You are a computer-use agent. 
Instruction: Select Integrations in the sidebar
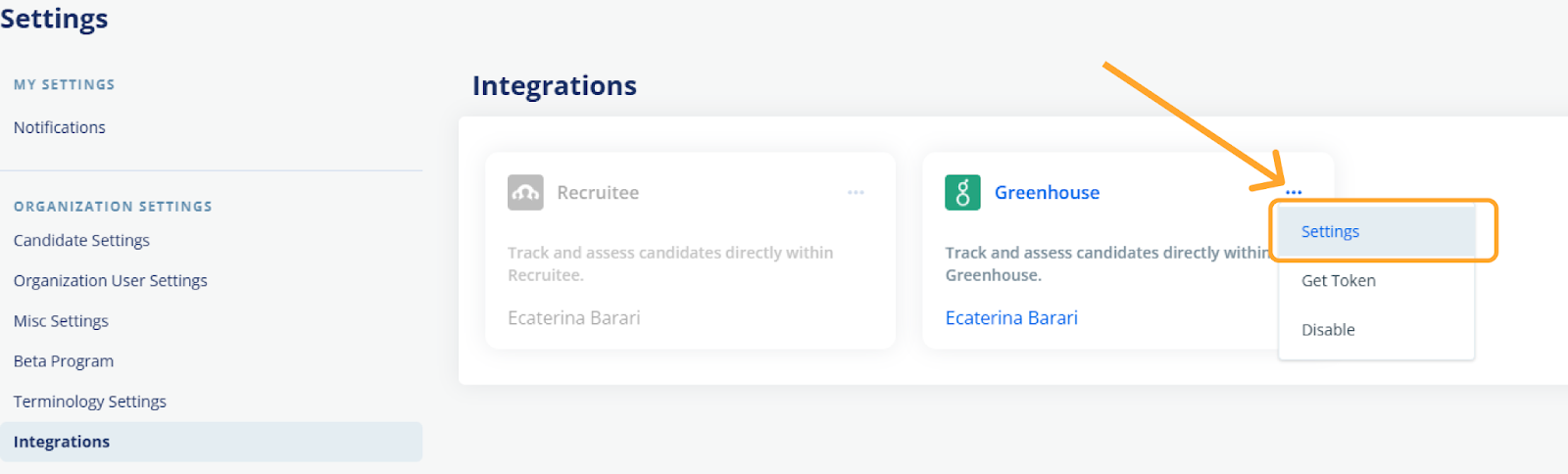click(212, 442)
